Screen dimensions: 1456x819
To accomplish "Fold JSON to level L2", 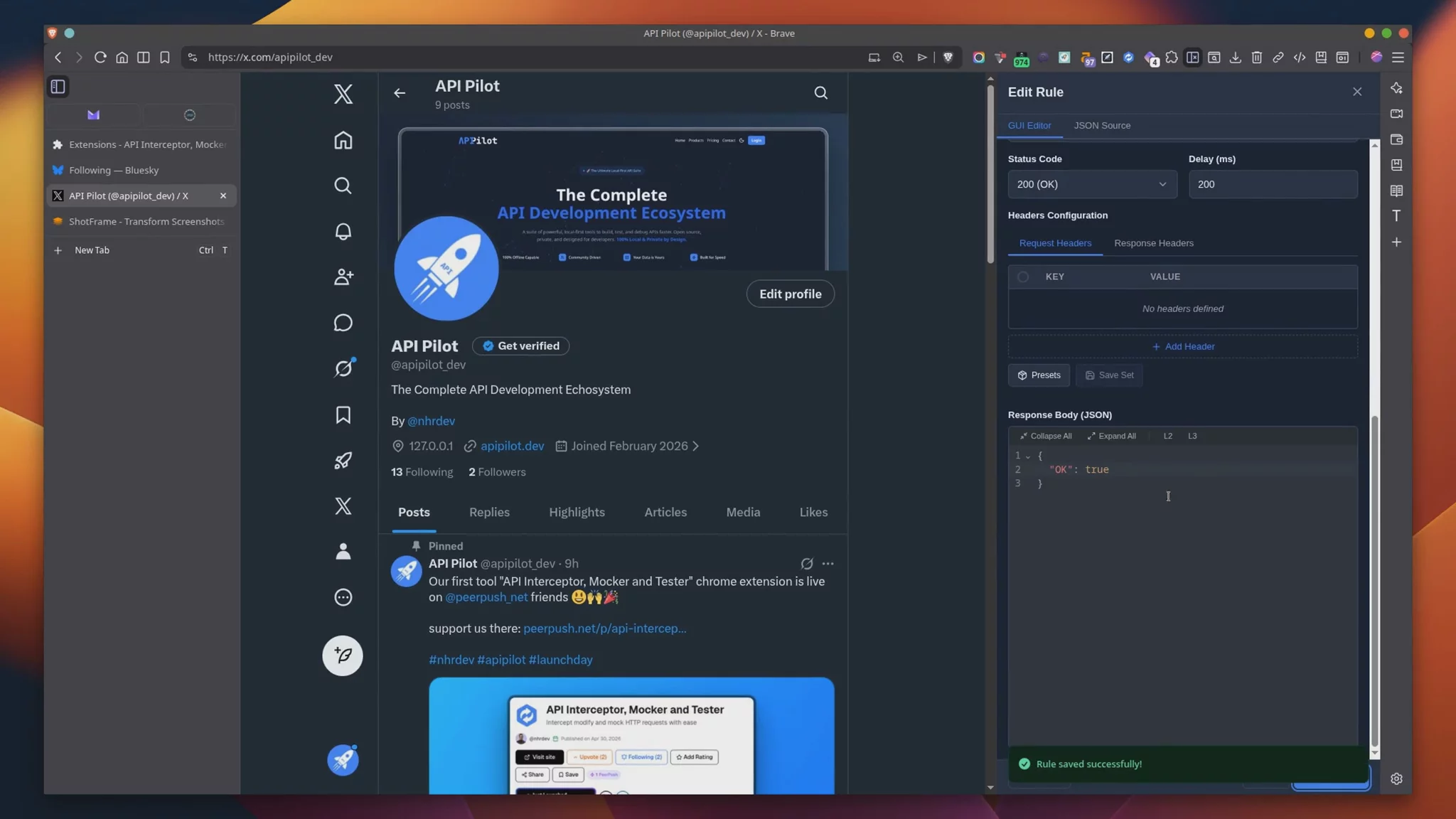I will pos(1167,436).
